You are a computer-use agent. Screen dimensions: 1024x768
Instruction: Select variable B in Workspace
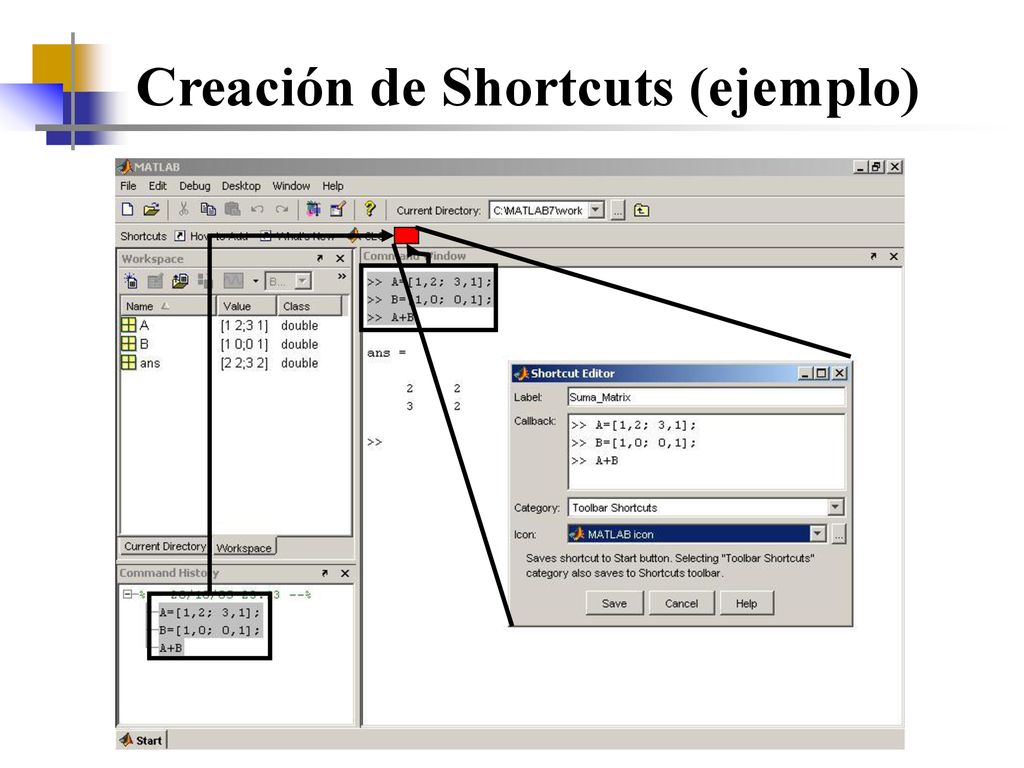tap(136, 344)
